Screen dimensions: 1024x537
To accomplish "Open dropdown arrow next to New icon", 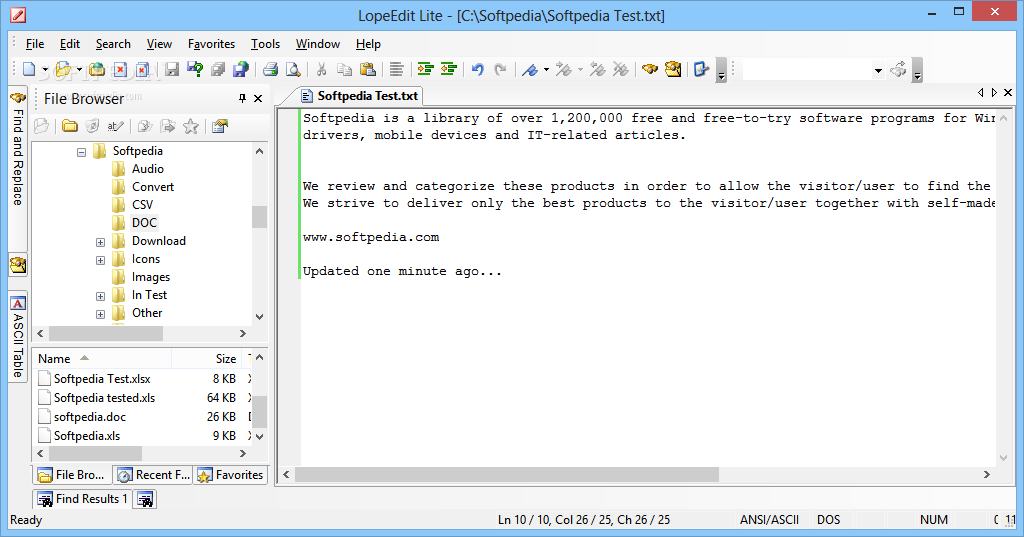I will (45, 69).
